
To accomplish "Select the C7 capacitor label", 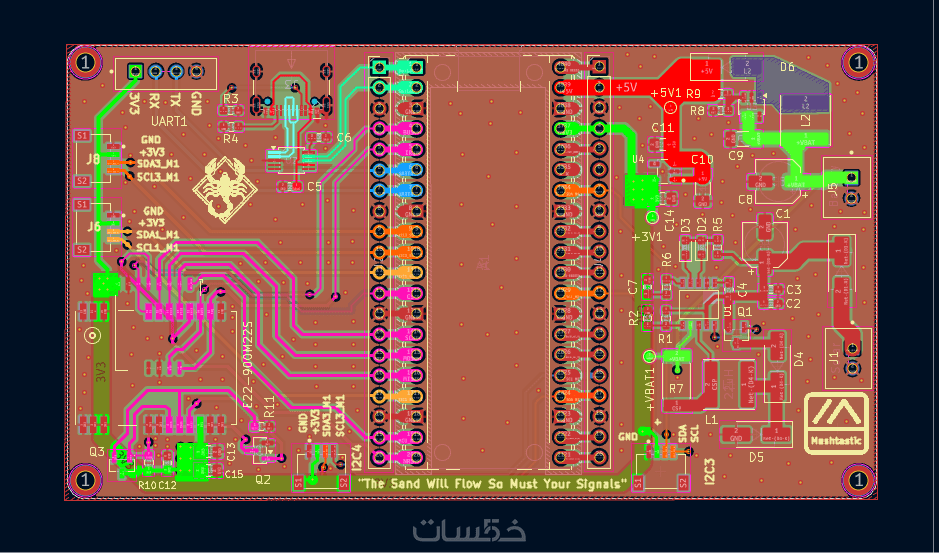I will [633, 287].
